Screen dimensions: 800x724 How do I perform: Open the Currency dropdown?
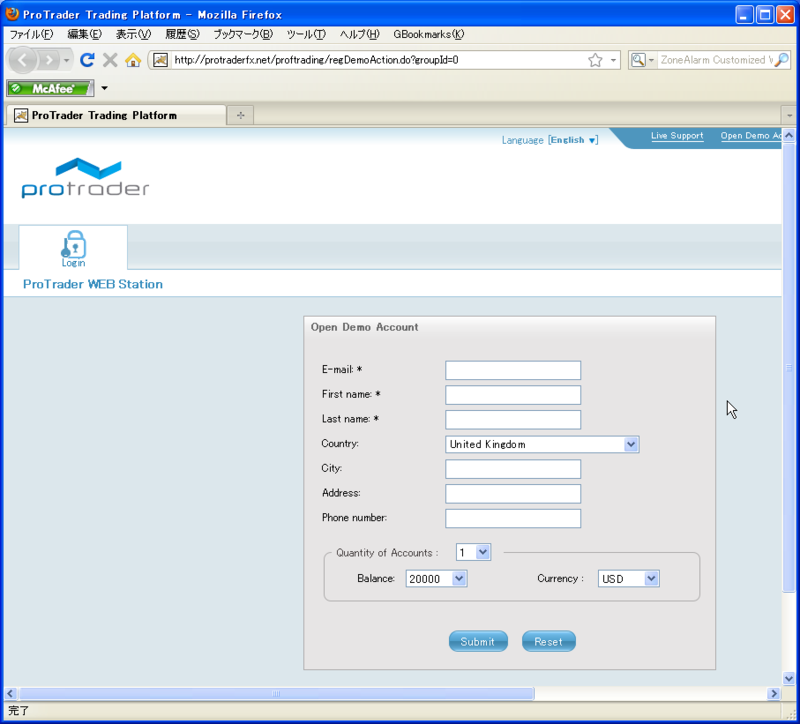[x=629, y=579]
